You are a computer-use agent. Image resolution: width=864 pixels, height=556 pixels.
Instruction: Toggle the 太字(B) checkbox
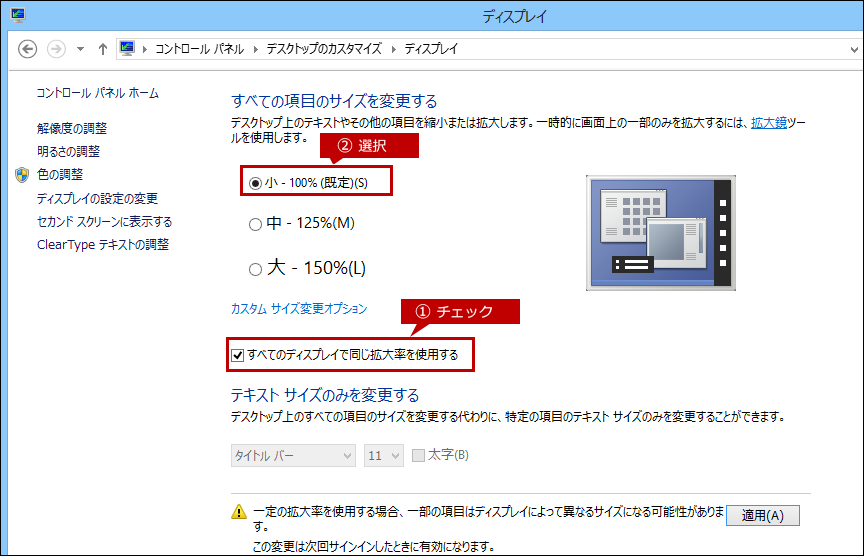[419, 455]
